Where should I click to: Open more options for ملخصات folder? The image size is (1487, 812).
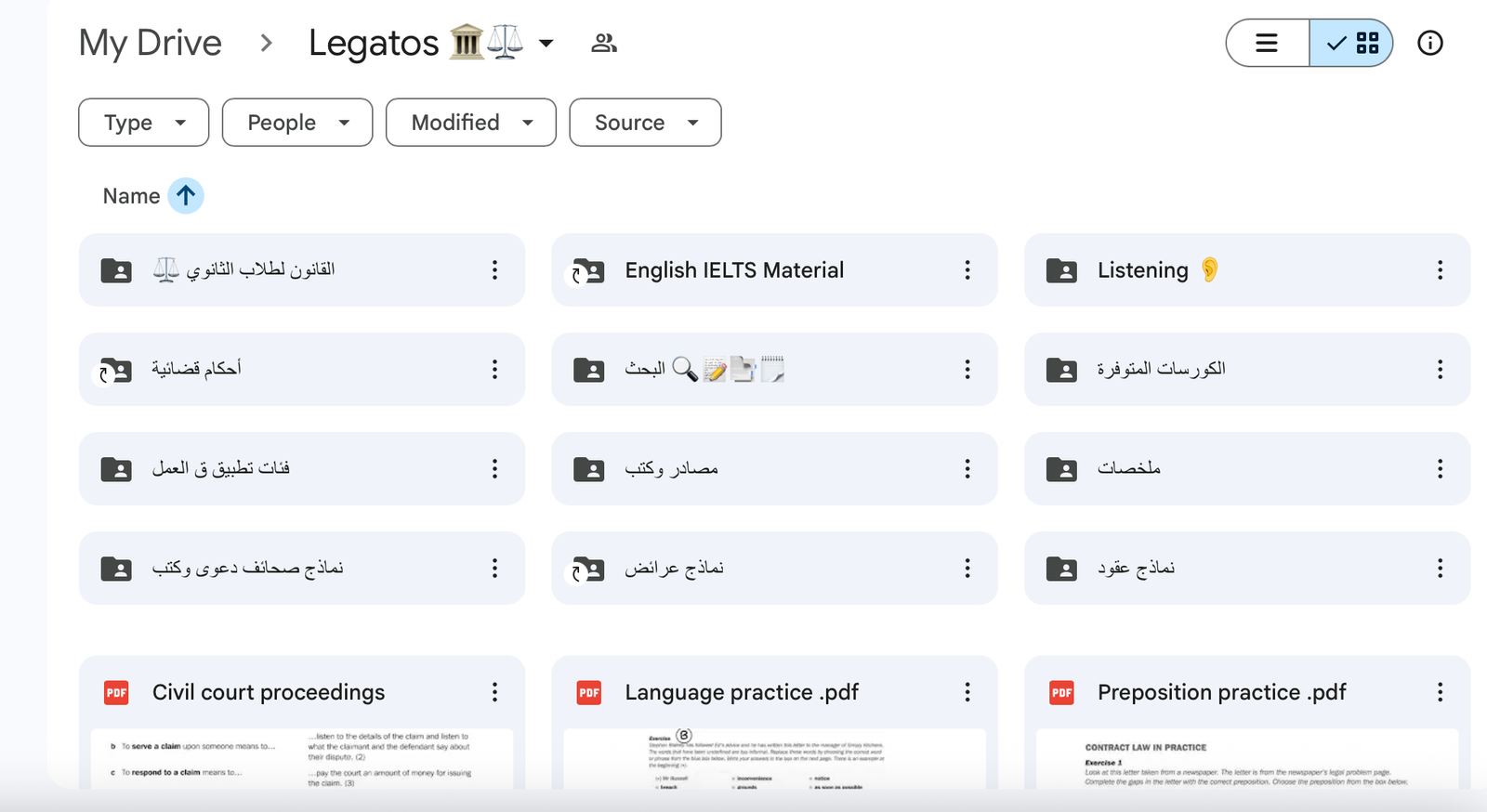tap(1439, 469)
